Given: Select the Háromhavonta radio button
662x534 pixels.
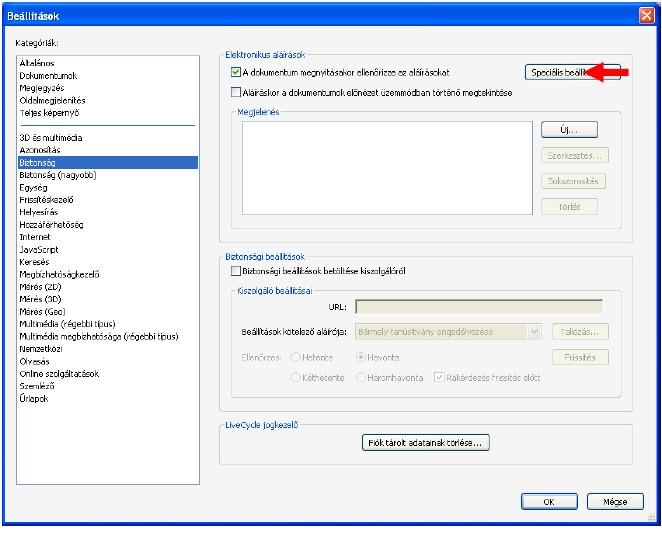Looking at the screenshot, I should [x=361, y=377].
